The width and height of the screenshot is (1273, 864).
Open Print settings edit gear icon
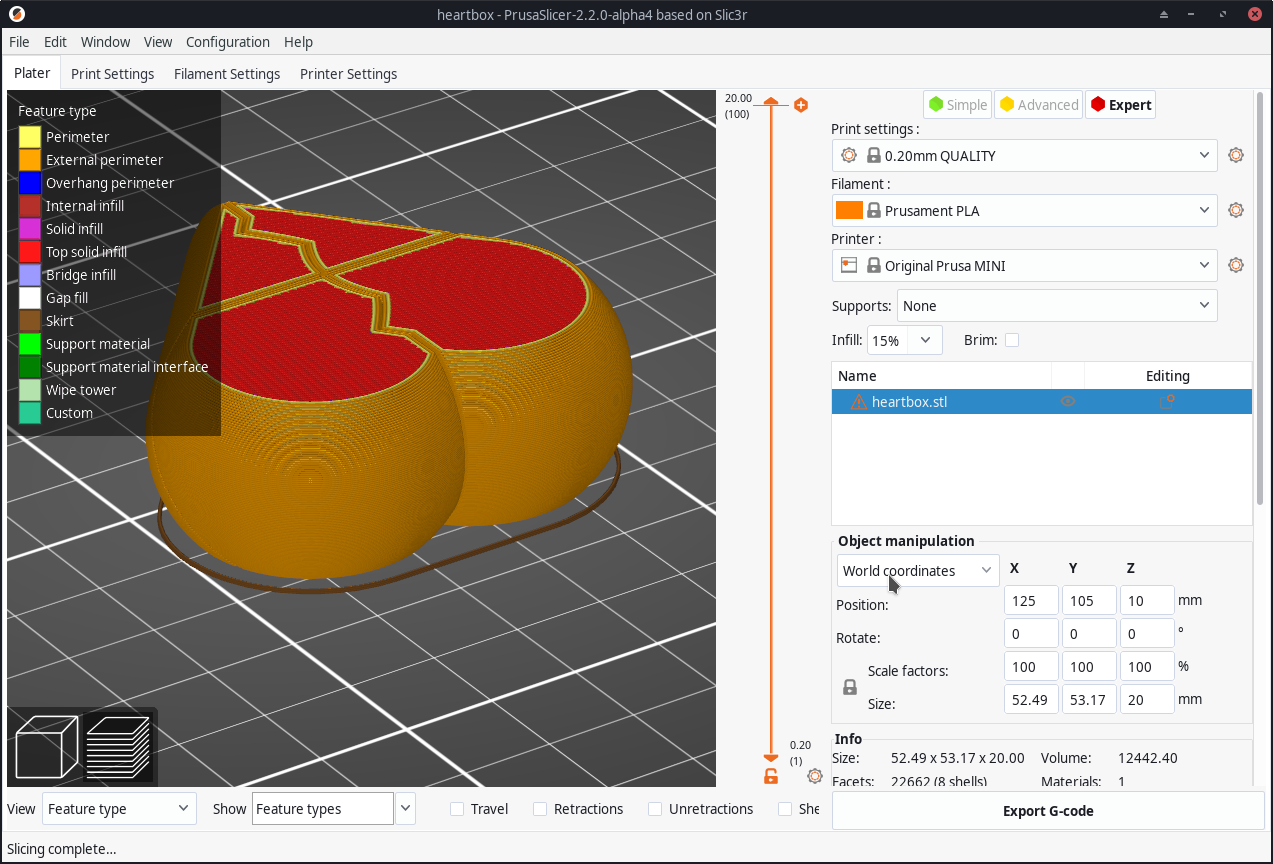click(x=1236, y=155)
